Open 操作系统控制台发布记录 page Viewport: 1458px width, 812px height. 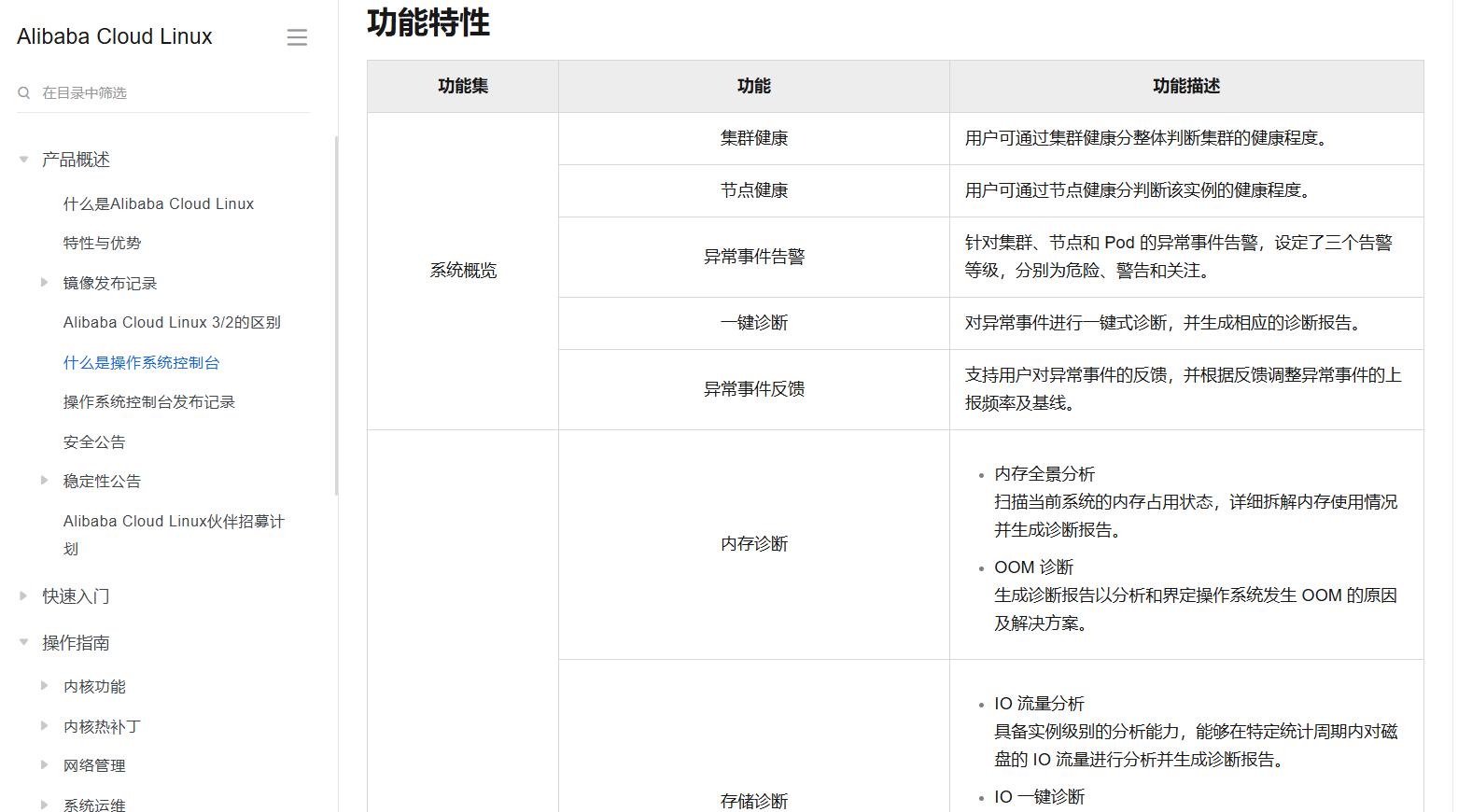tap(149, 401)
